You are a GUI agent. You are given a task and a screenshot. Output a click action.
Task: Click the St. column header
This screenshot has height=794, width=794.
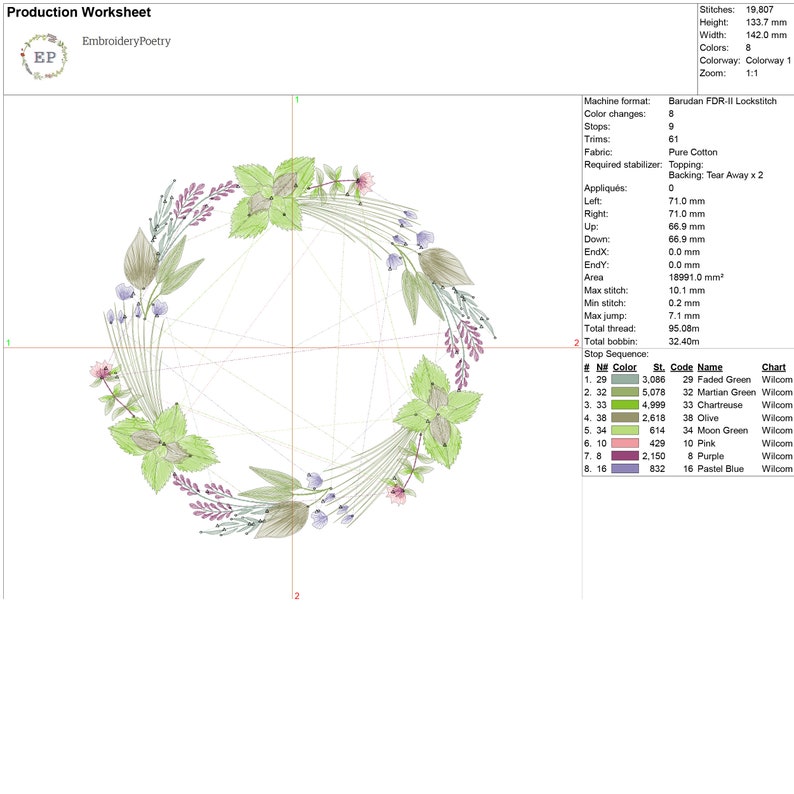click(x=659, y=367)
